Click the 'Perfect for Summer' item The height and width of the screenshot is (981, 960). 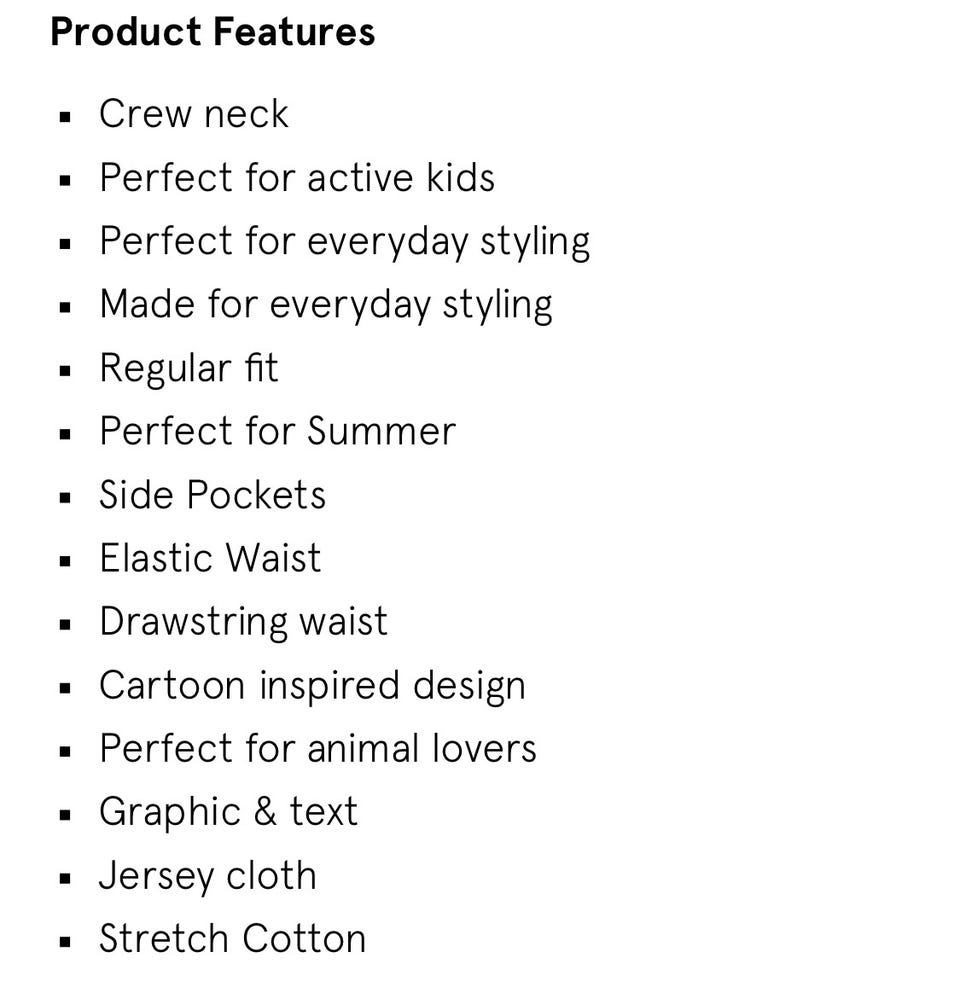(x=277, y=431)
